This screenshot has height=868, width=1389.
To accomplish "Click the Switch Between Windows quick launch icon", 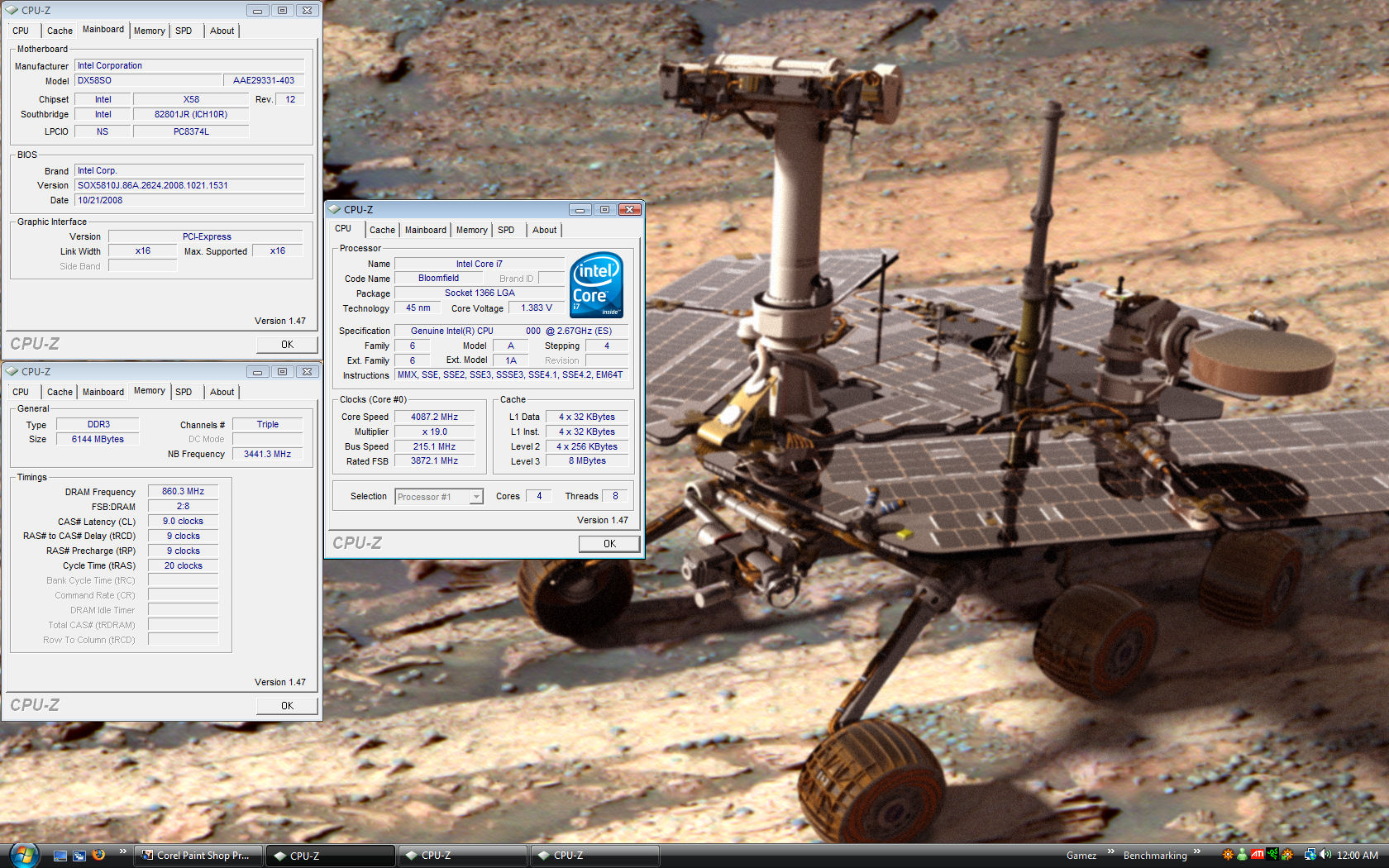I will [79, 856].
